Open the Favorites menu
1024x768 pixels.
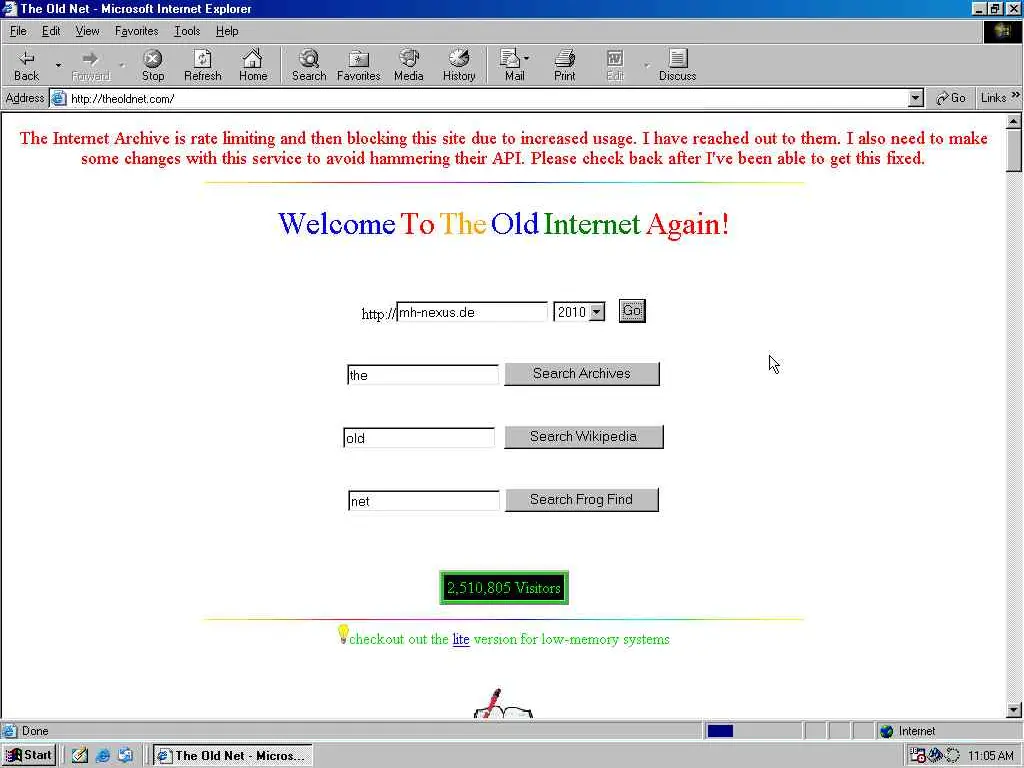[136, 31]
